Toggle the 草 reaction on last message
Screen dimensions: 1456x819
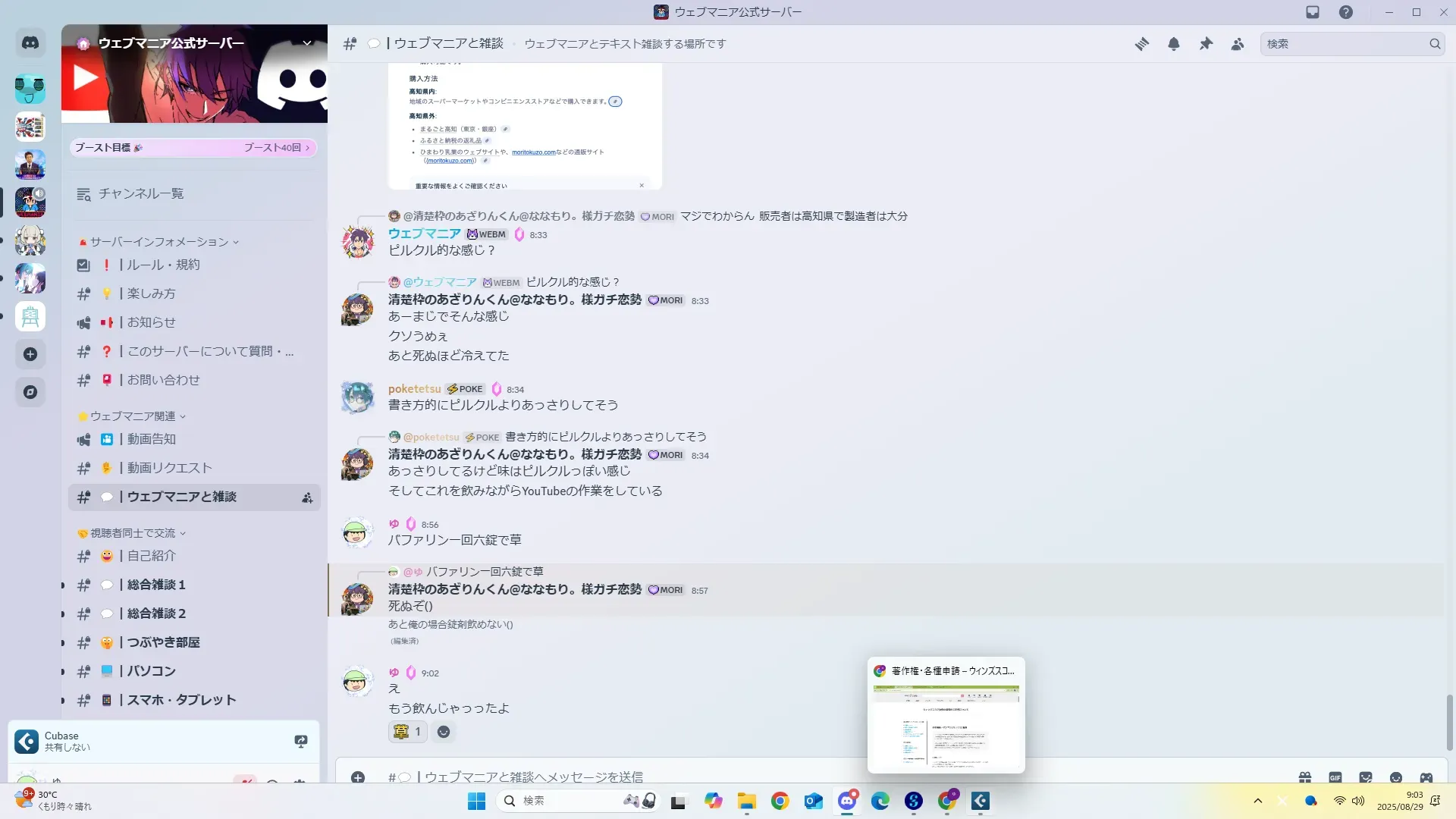click(x=407, y=732)
